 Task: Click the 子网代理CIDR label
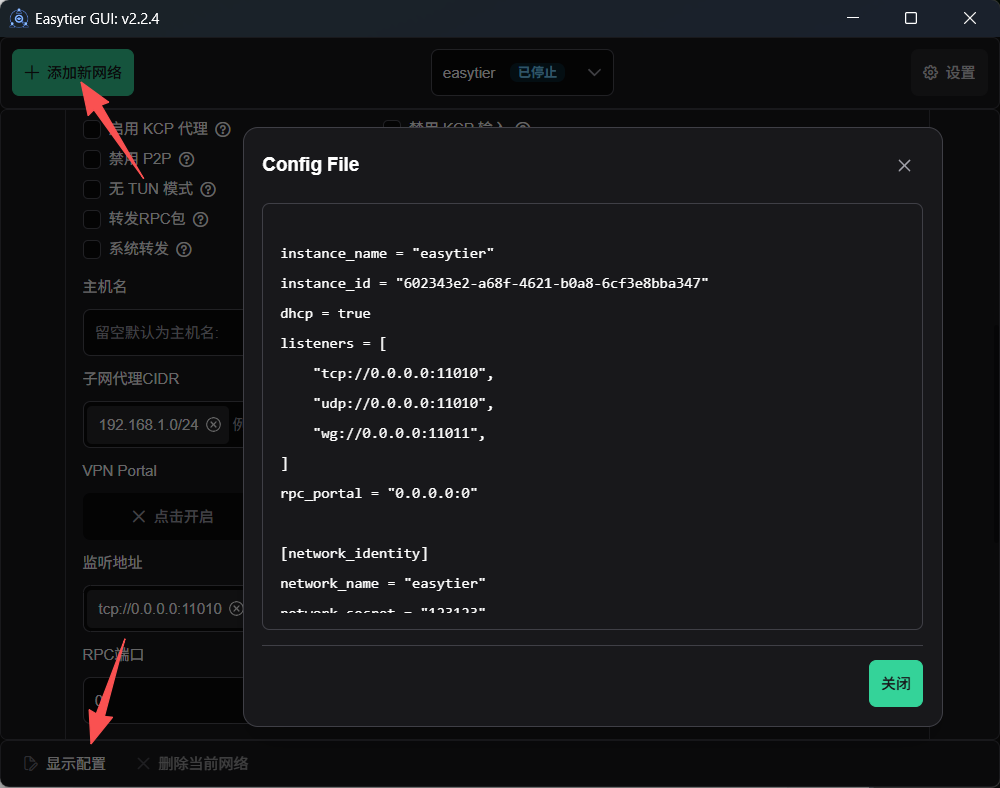click(131, 379)
